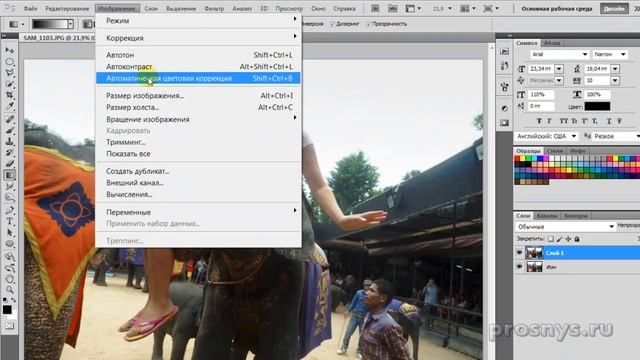Open the Коррекция submenu
This screenshot has width=640, height=360.
click(198, 38)
